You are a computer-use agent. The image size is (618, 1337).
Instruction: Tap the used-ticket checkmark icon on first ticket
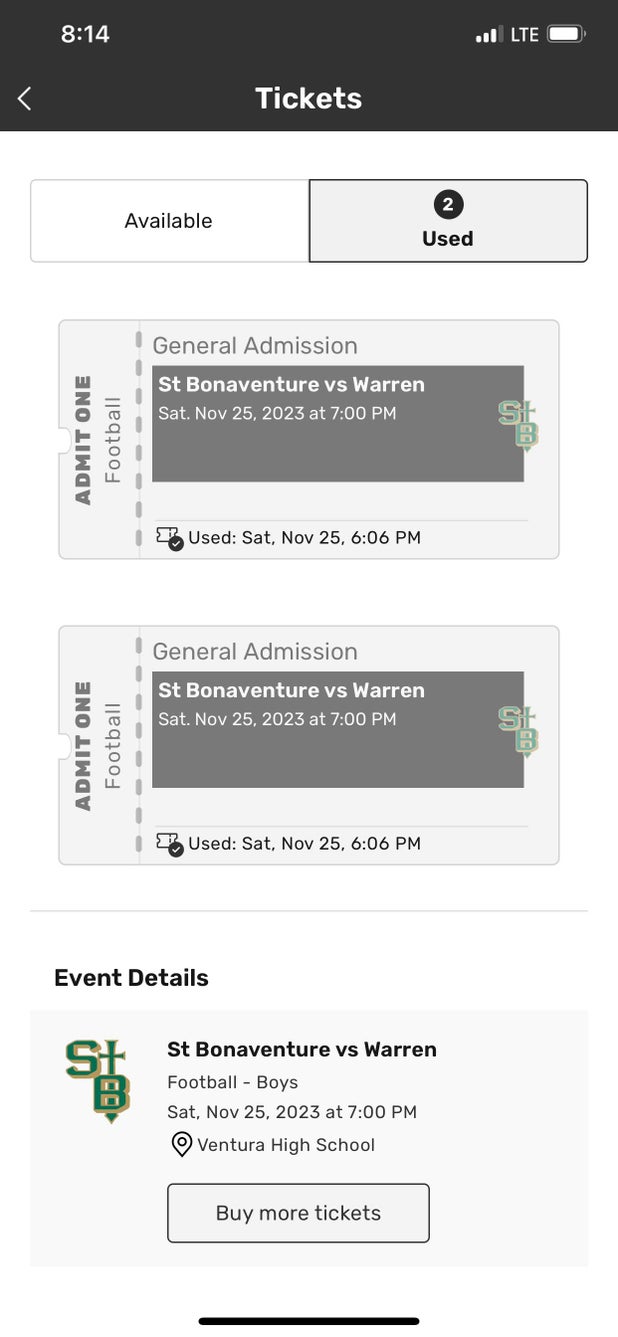tap(169, 538)
